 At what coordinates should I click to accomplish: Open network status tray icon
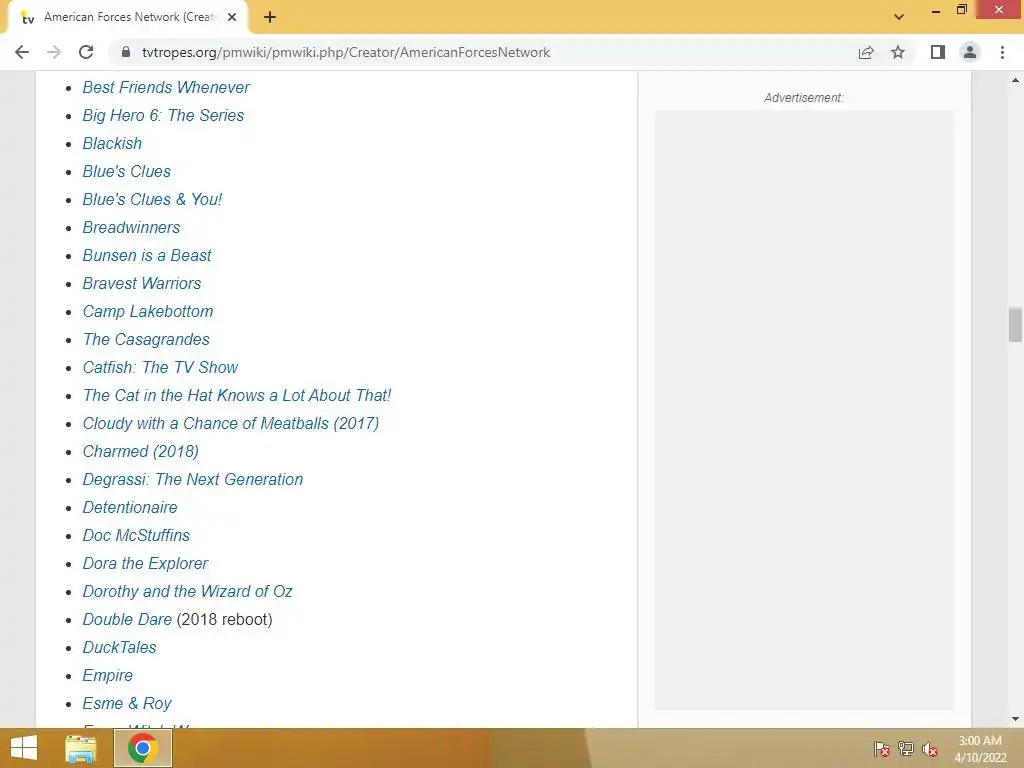tap(906, 749)
